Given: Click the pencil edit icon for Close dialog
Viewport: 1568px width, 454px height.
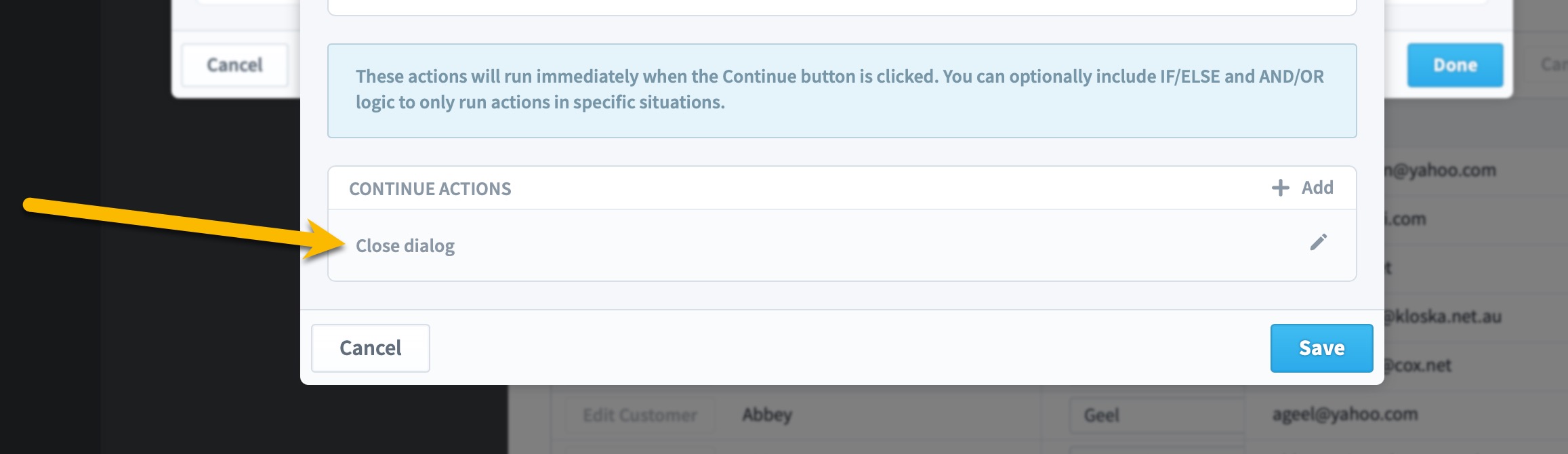Looking at the screenshot, I should pos(1318,243).
